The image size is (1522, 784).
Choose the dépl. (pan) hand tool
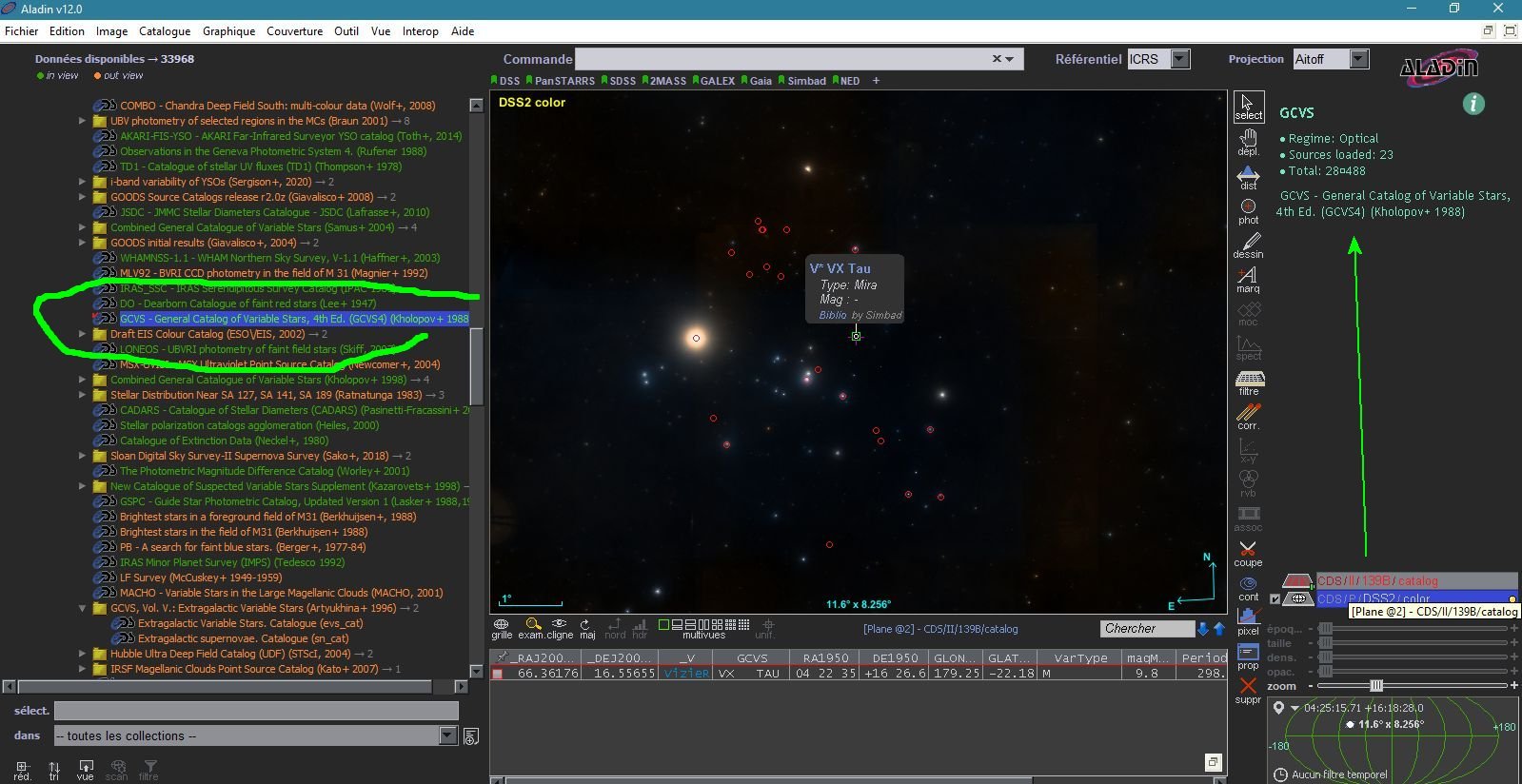coord(1248,143)
